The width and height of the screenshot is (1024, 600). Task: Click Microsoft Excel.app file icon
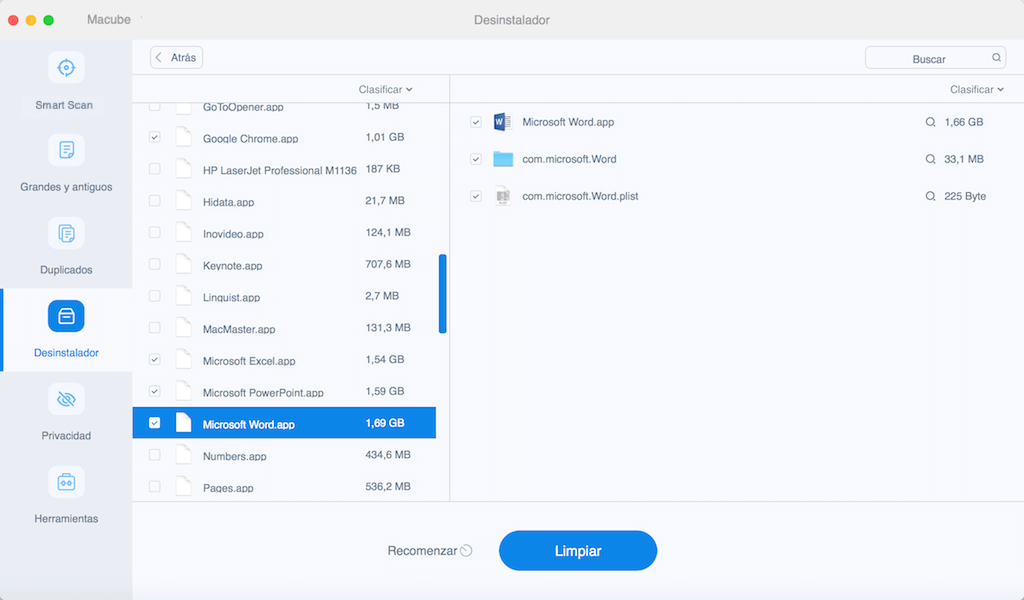pos(184,360)
